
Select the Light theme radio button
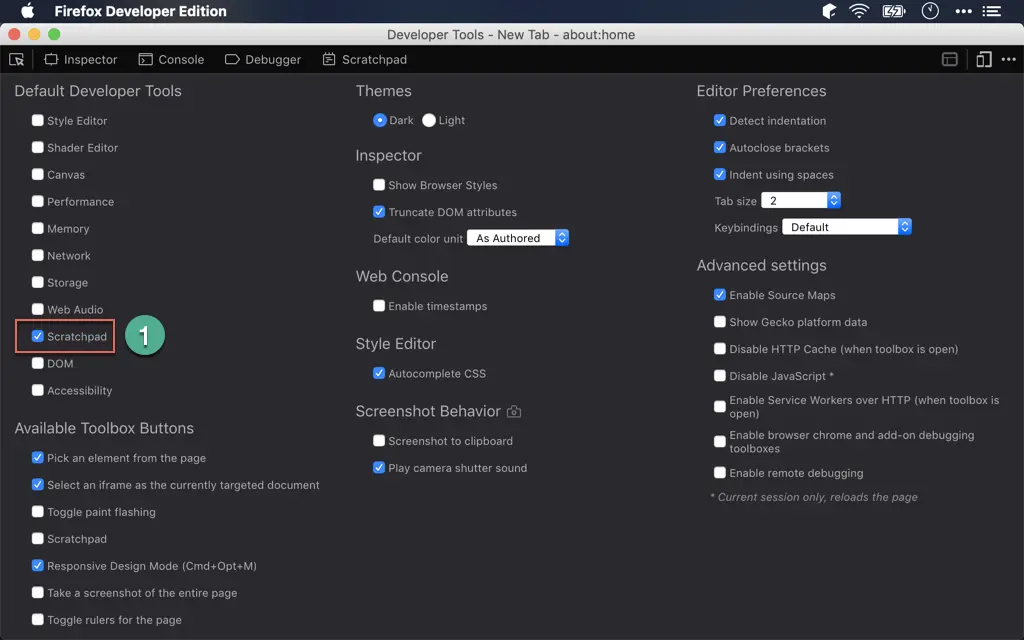click(x=429, y=120)
